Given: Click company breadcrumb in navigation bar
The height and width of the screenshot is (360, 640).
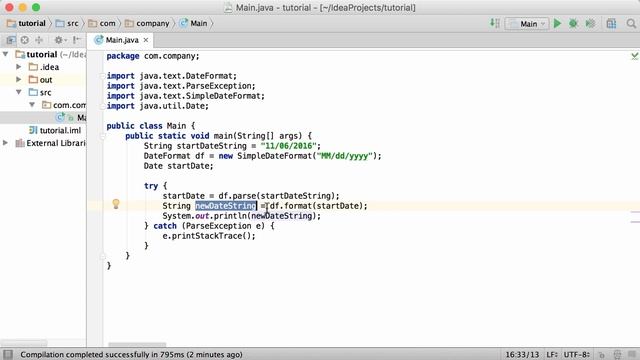Looking at the screenshot, I should [147, 23].
